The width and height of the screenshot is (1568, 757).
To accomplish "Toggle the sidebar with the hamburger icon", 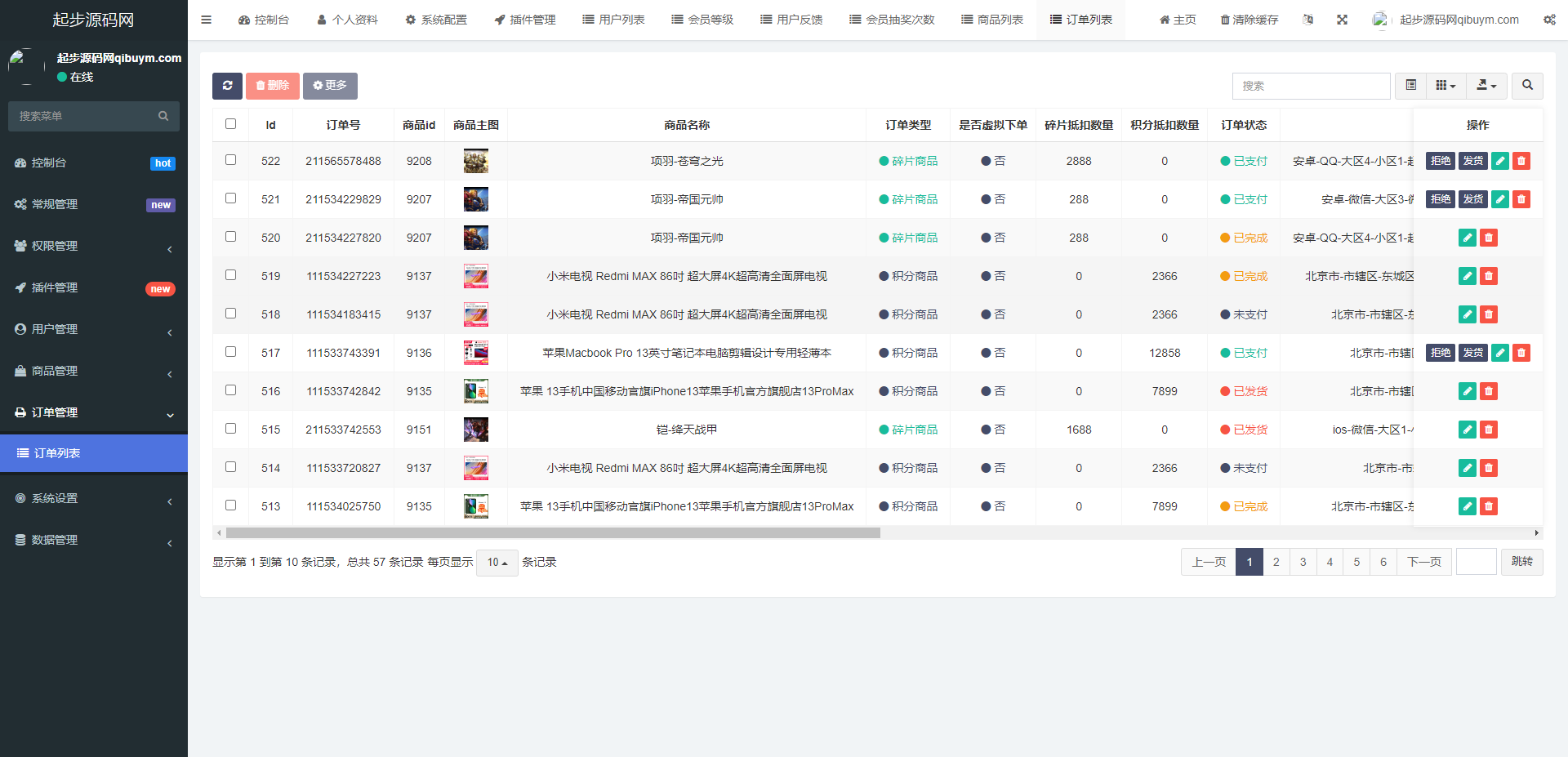I will [x=206, y=20].
